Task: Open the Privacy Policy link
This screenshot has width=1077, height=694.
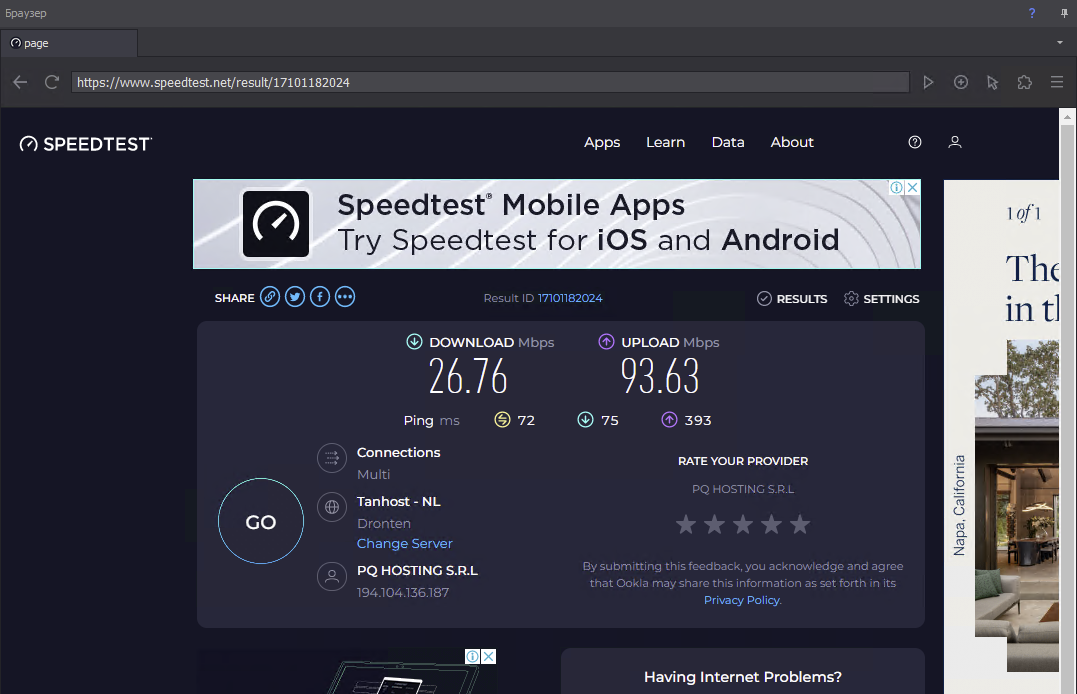Action: (741, 600)
